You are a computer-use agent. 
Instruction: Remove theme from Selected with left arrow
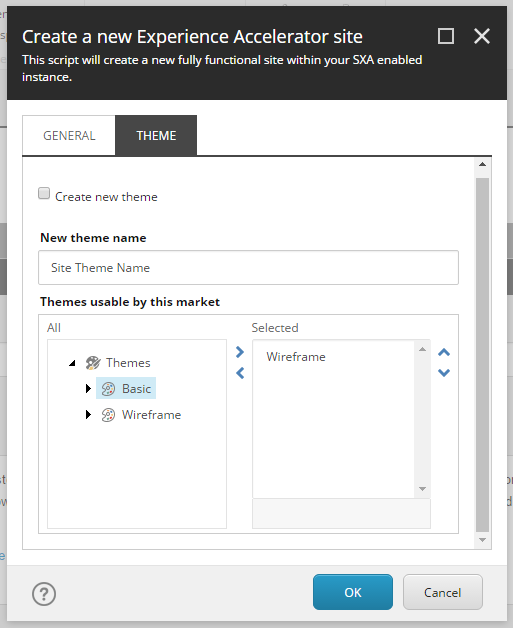tap(240, 373)
